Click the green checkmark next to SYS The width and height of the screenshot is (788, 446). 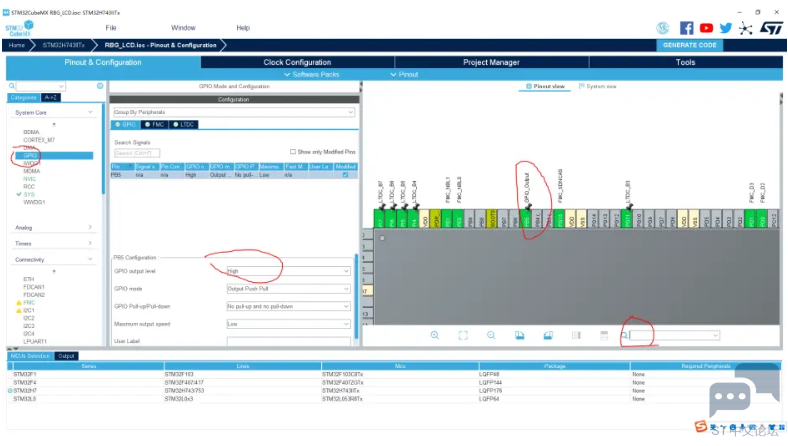pyautogui.click(x=19, y=194)
